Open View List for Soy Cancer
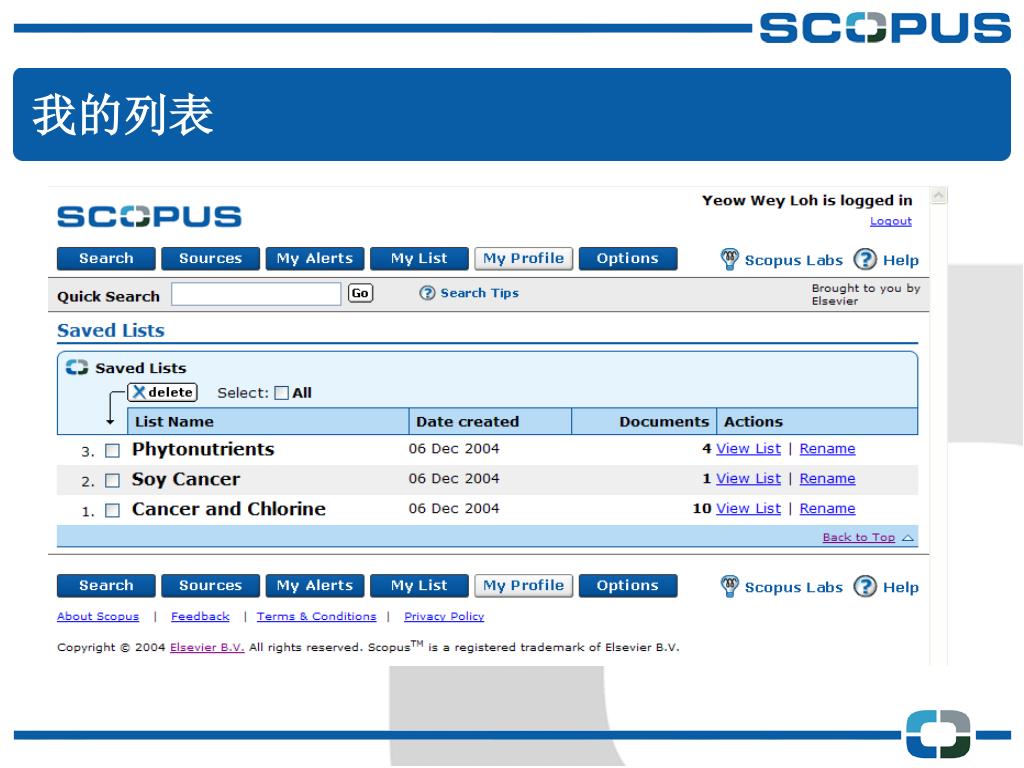Viewport: 1024px width, 768px height. click(748, 479)
